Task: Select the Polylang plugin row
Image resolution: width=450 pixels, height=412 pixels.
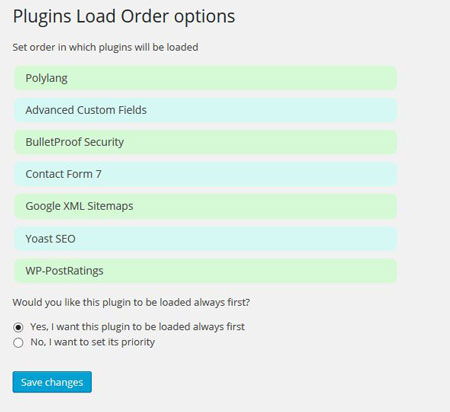Action: [205, 78]
